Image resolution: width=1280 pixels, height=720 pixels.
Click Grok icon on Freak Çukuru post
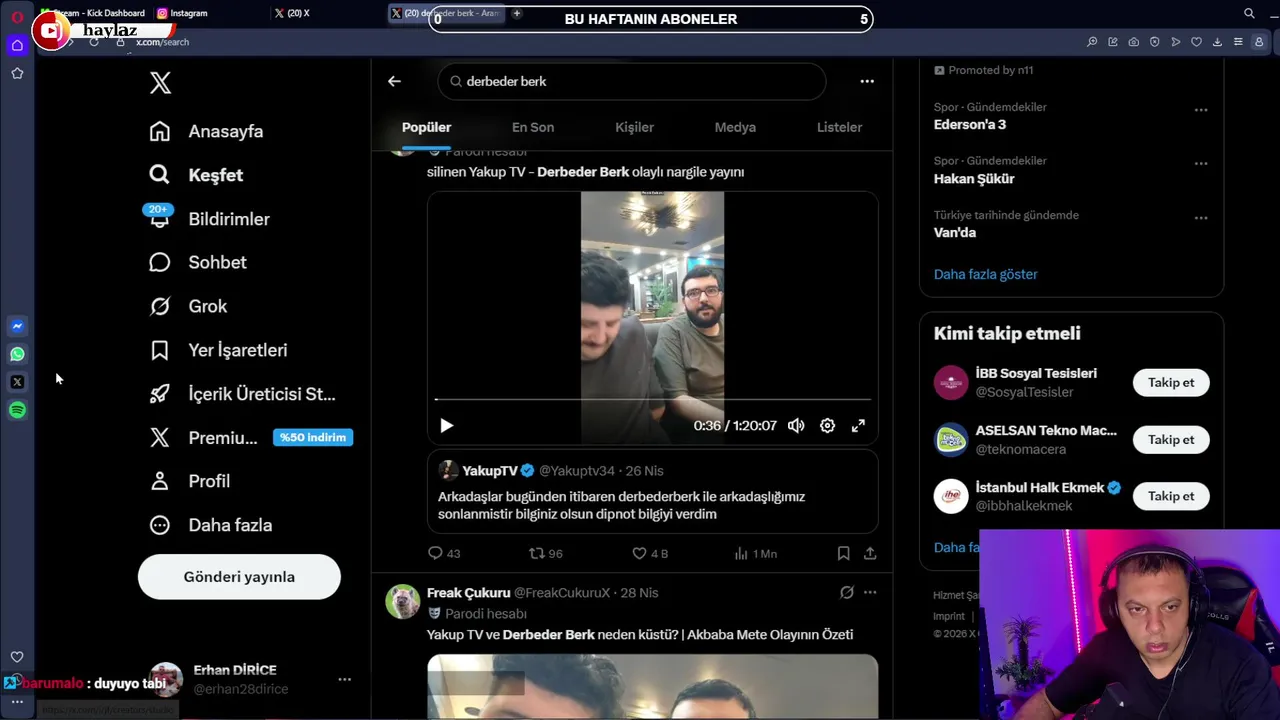(x=847, y=592)
